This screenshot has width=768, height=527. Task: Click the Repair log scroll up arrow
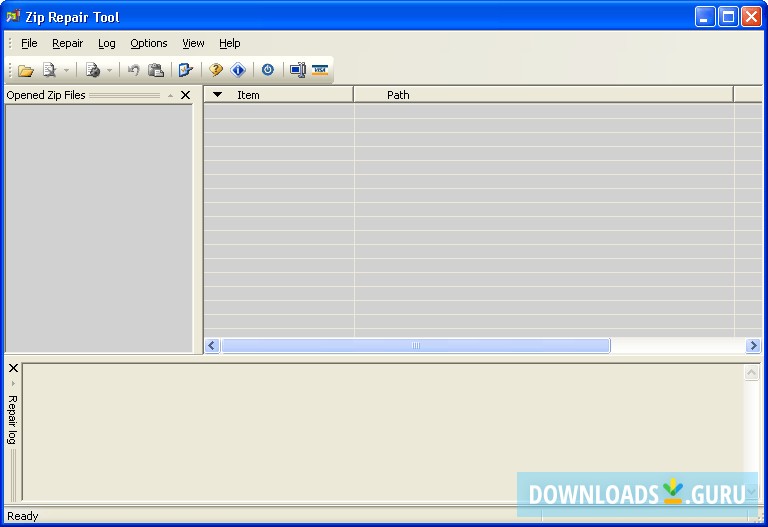tap(751, 373)
